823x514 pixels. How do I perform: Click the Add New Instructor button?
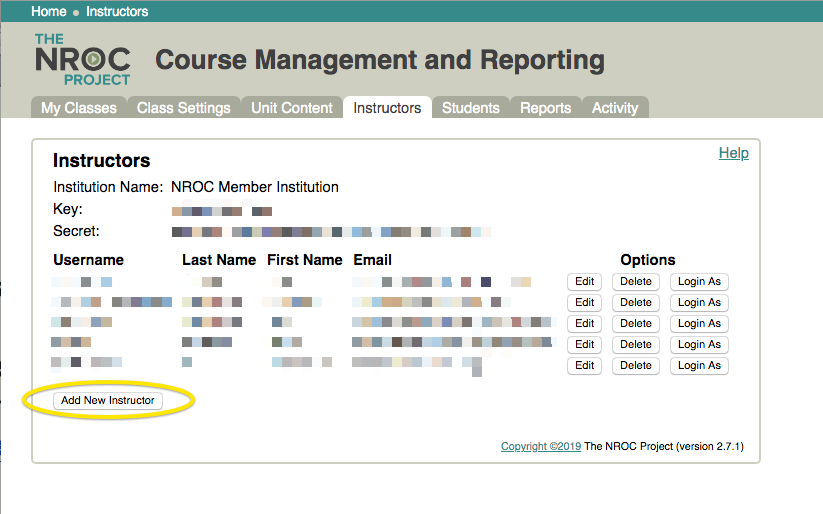[x=108, y=400]
